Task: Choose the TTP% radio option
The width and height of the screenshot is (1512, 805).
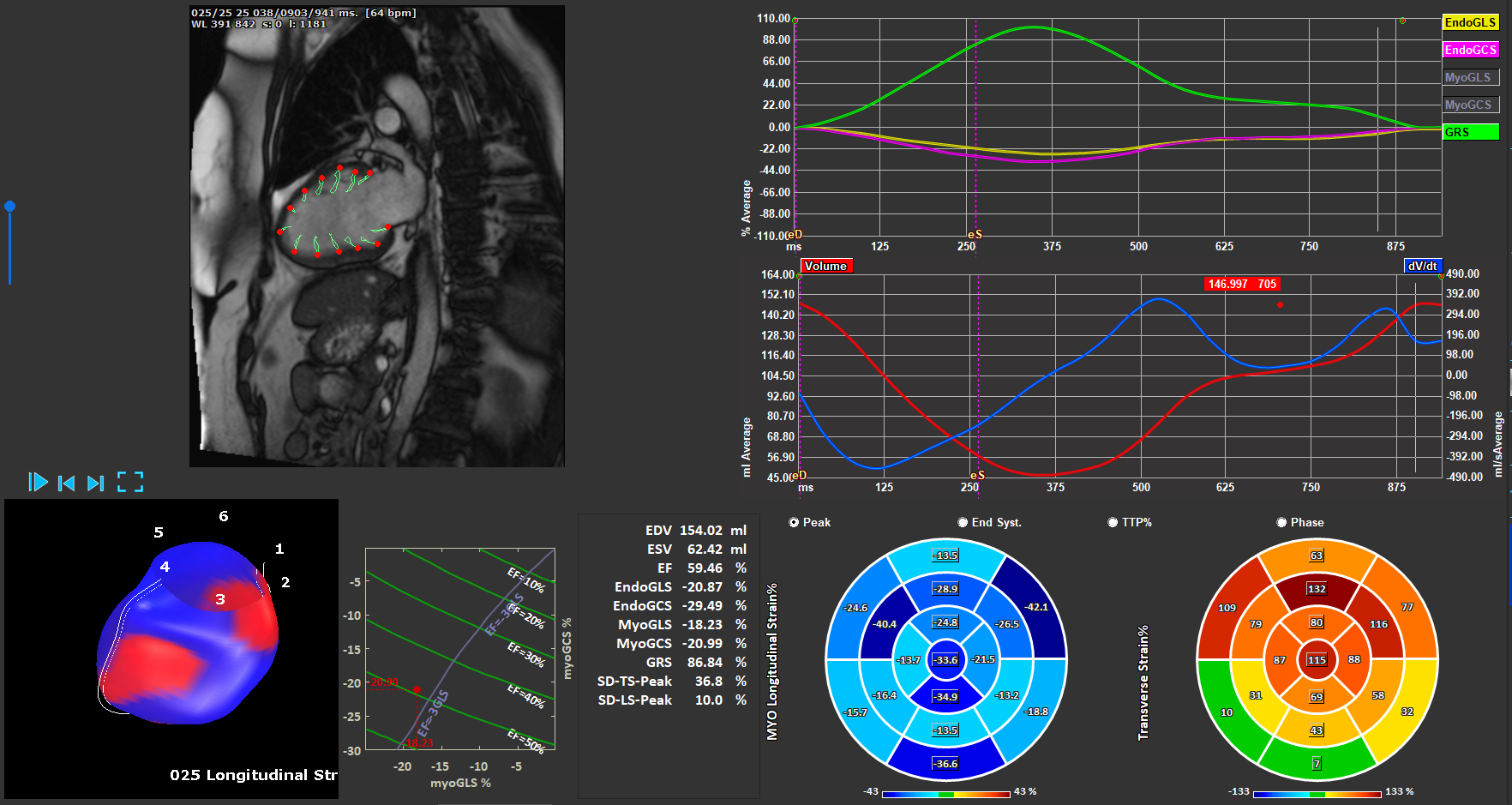Action: tap(1113, 522)
